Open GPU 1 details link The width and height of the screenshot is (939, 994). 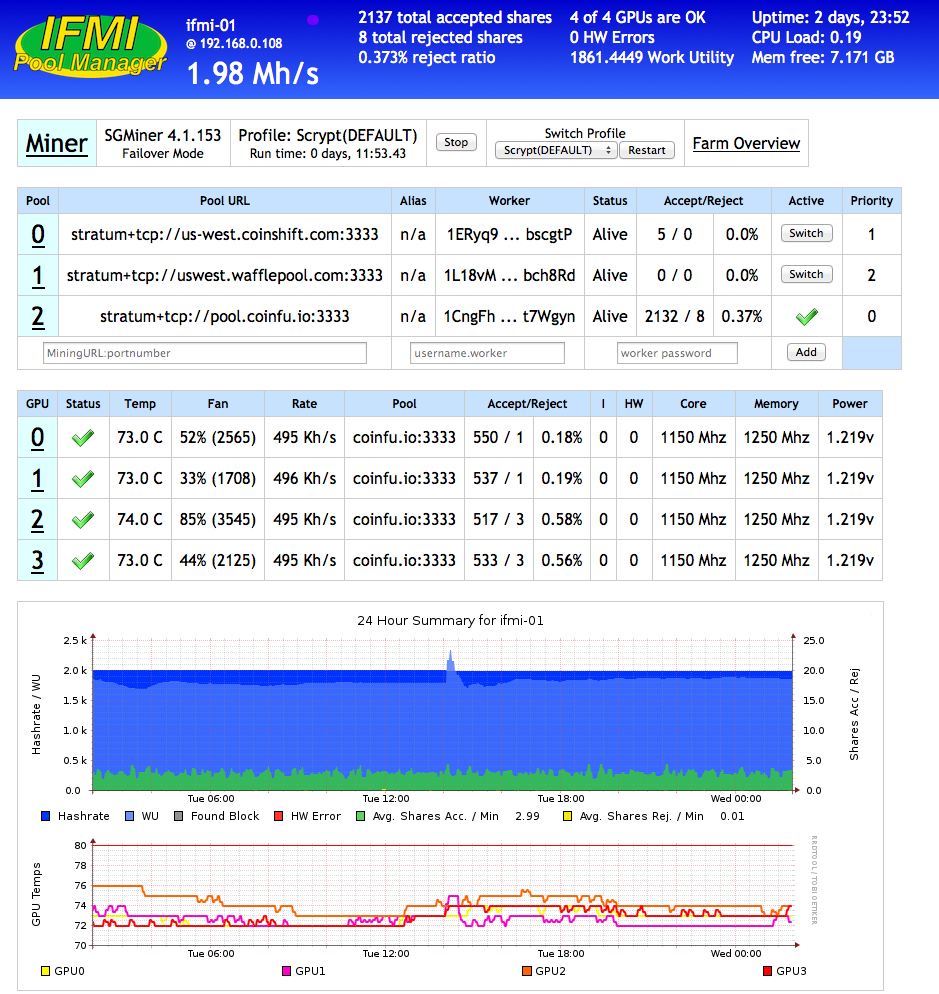click(x=37, y=479)
